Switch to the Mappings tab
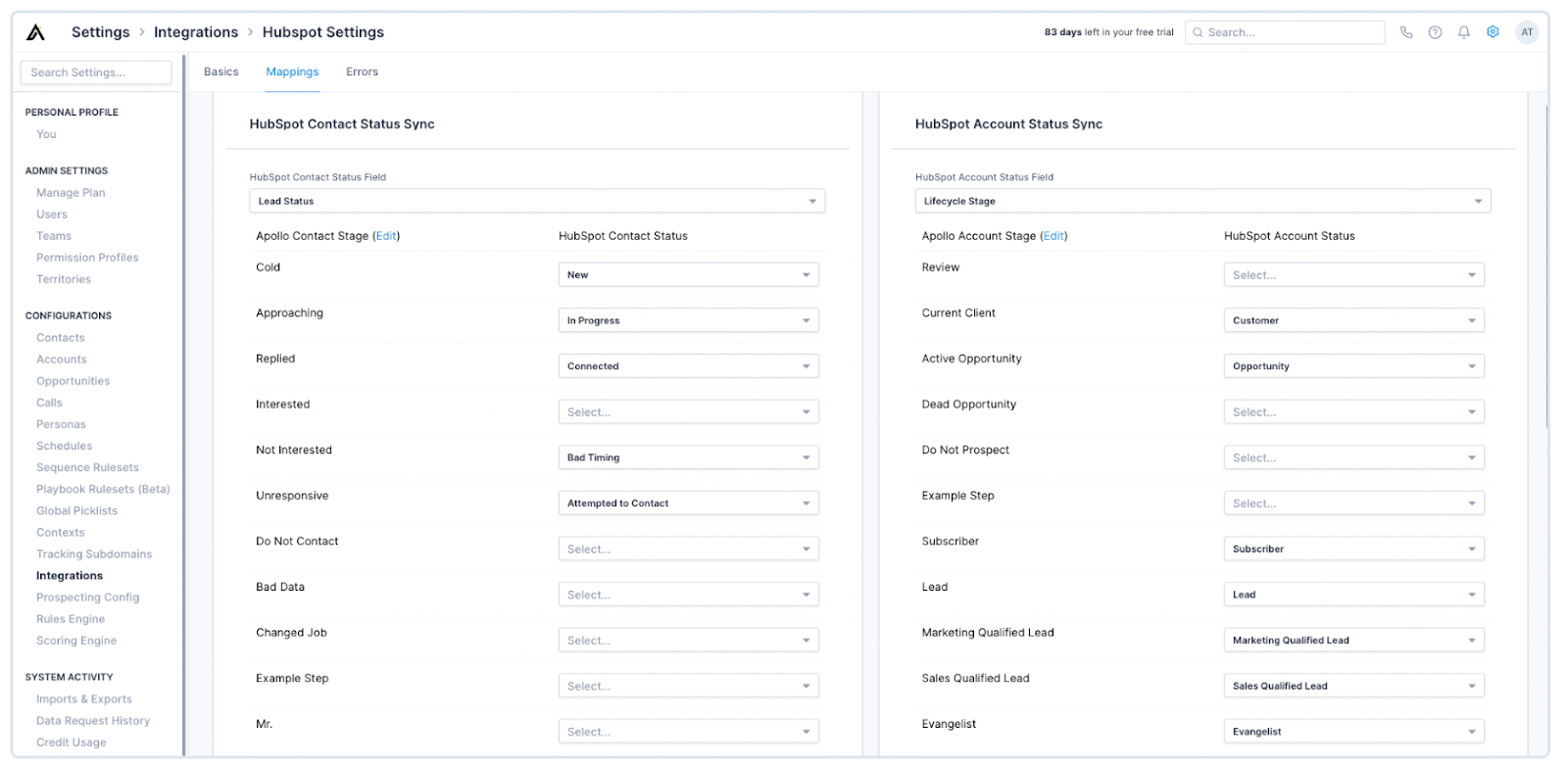1568x767 pixels. pos(292,72)
